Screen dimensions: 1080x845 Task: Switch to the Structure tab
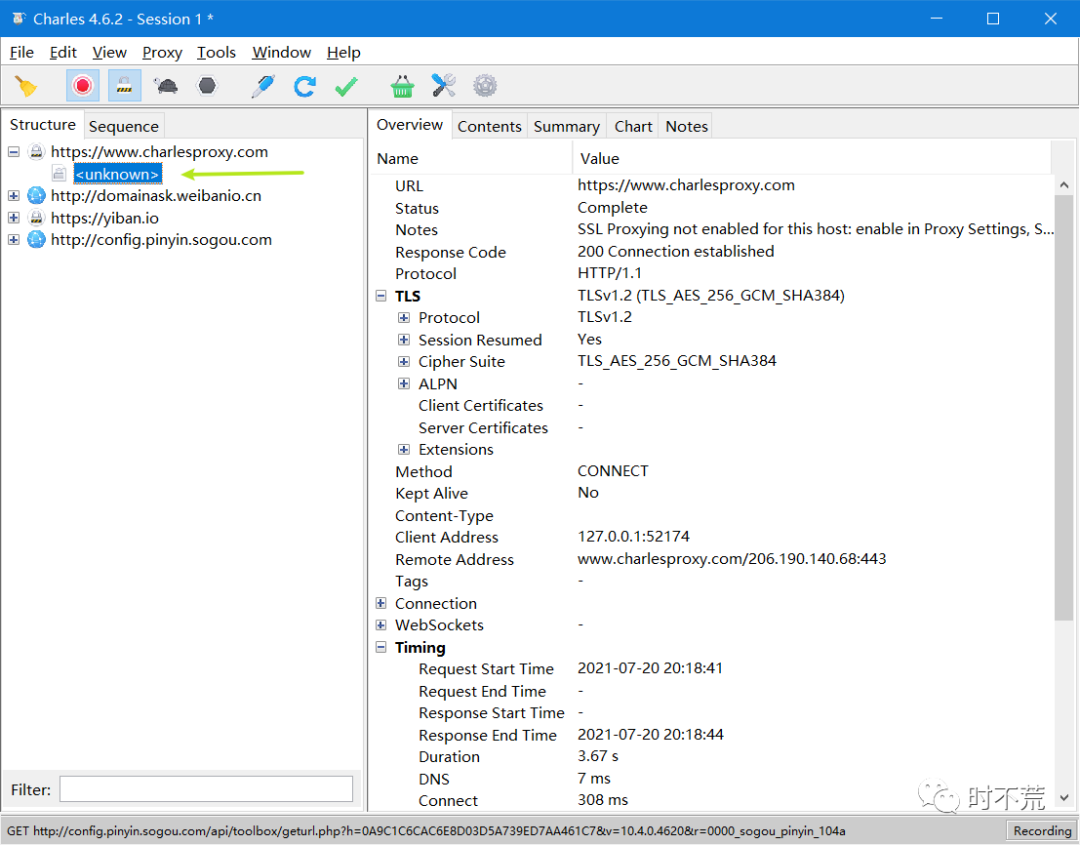(43, 125)
